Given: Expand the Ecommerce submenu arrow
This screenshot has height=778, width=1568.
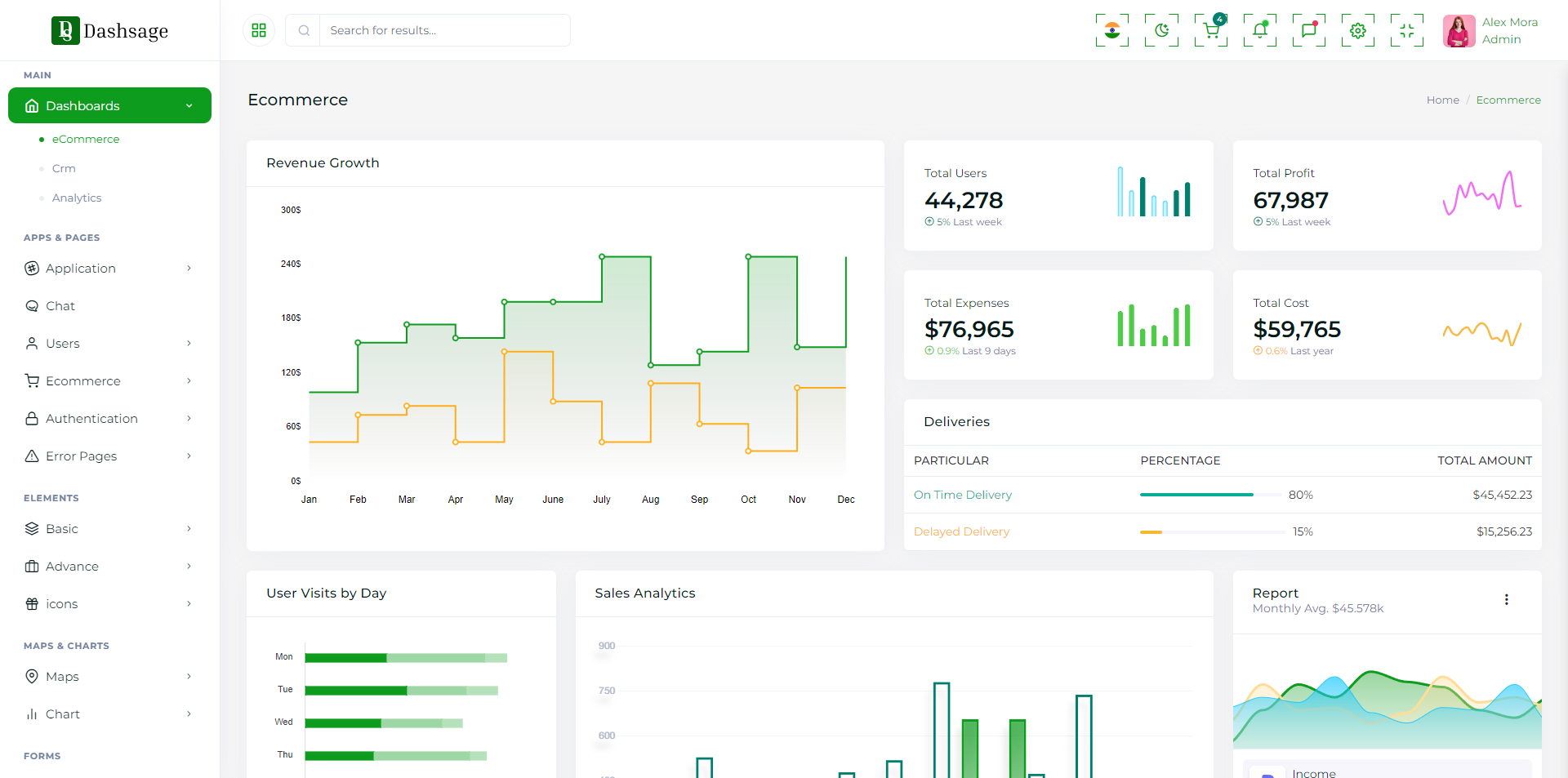Looking at the screenshot, I should pyautogui.click(x=189, y=380).
